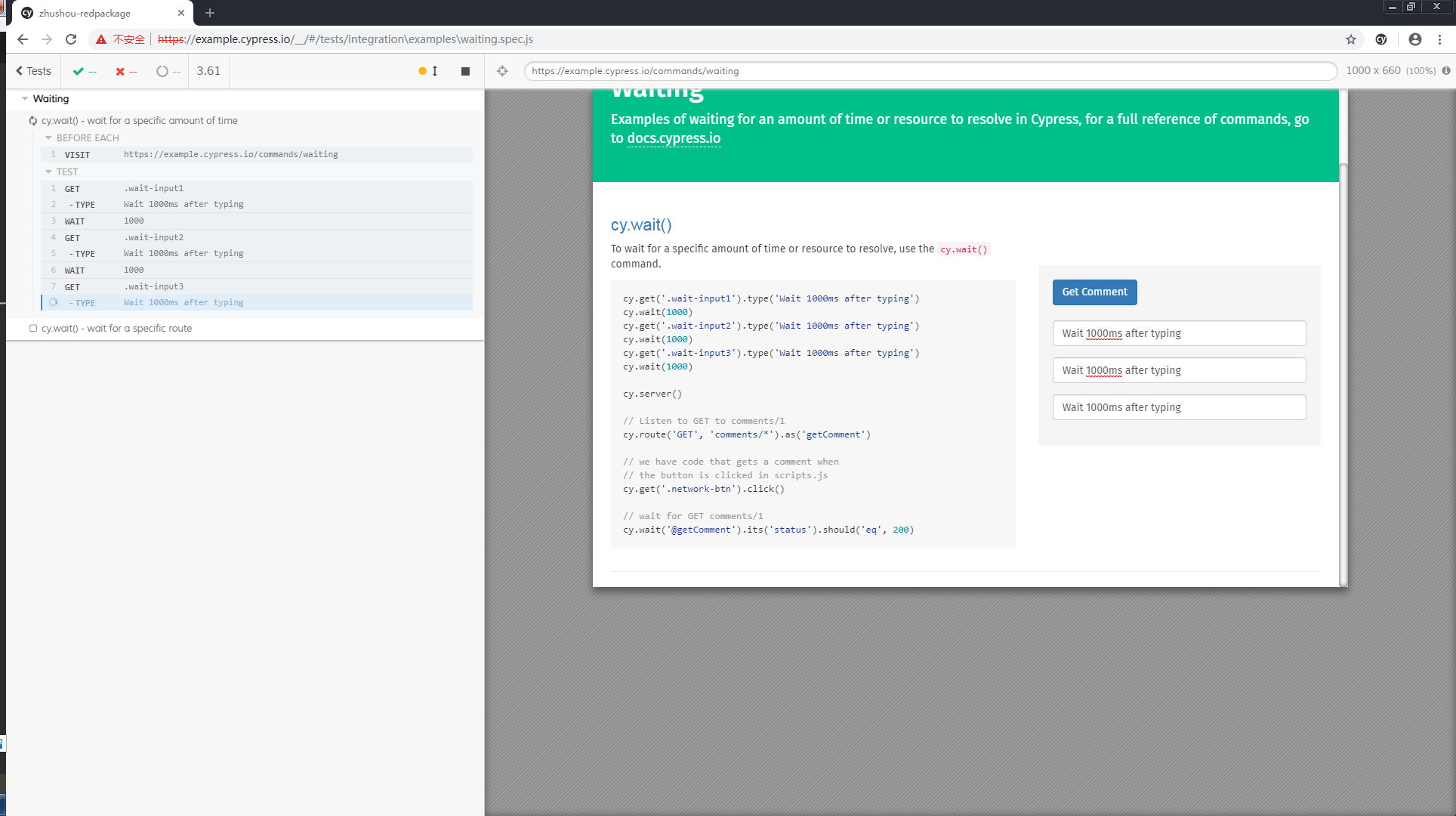
Task: Open the viewport info icon
Action: pos(1446,70)
